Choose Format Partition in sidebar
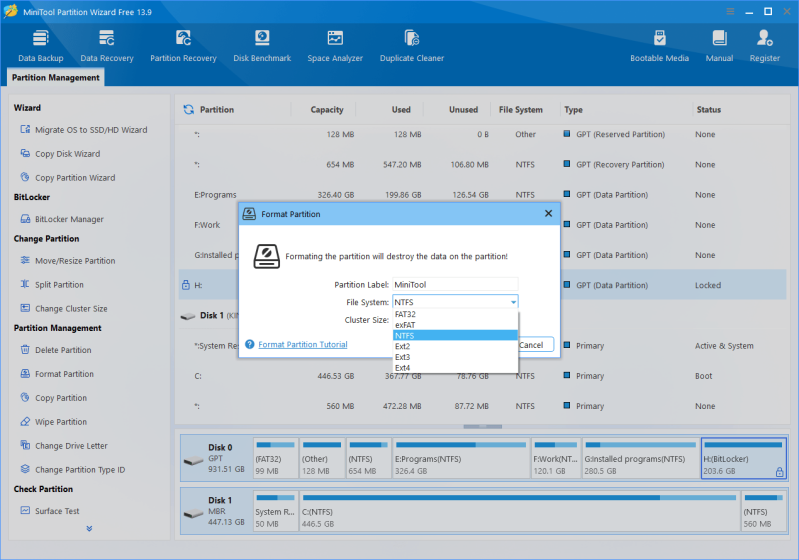This screenshot has height=560, width=799. point(57,374)
